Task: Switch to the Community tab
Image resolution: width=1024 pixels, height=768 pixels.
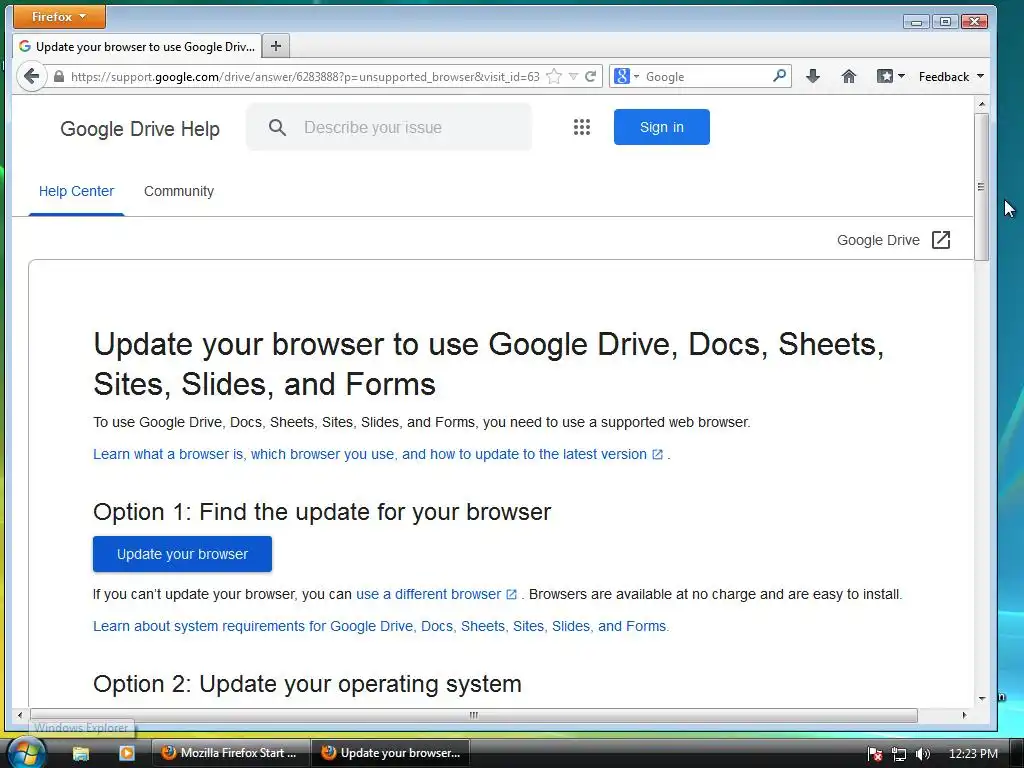Action: click(x=179, y=191)
